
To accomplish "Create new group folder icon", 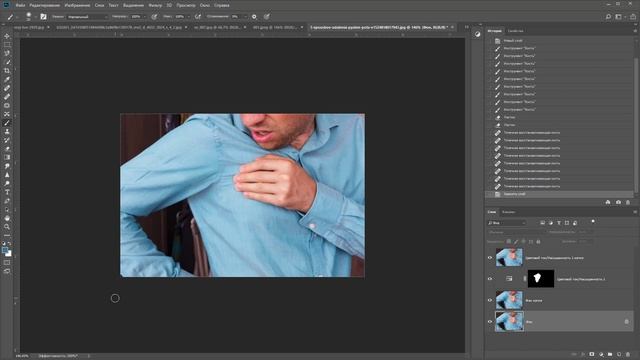I will point(610,354).
